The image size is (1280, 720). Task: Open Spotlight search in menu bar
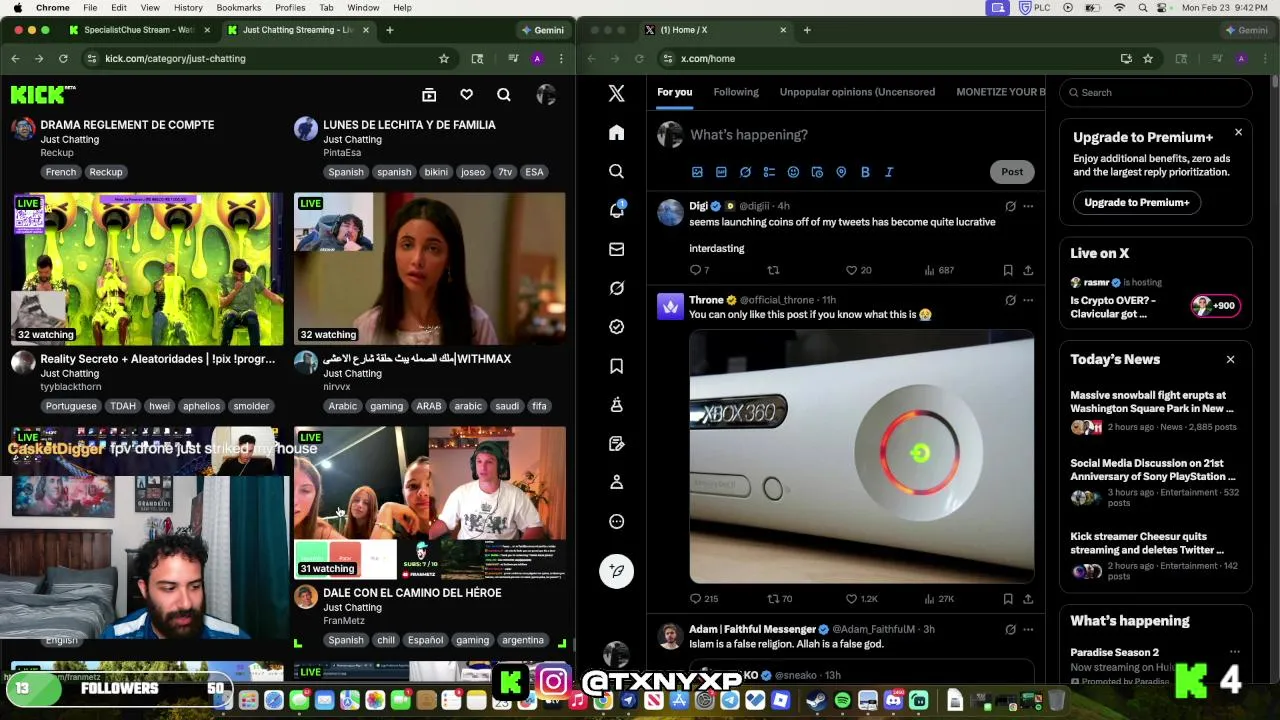coord(1142,8)
